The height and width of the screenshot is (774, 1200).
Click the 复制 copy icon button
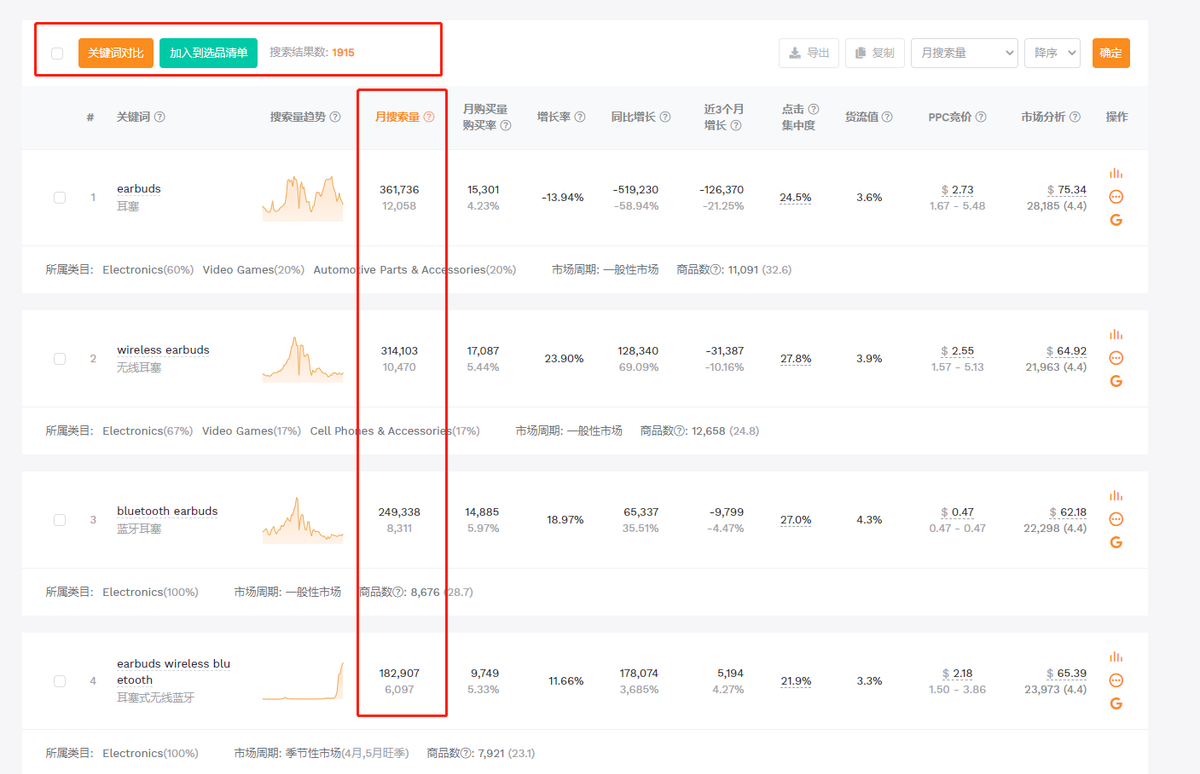click(x=874, y=53)
